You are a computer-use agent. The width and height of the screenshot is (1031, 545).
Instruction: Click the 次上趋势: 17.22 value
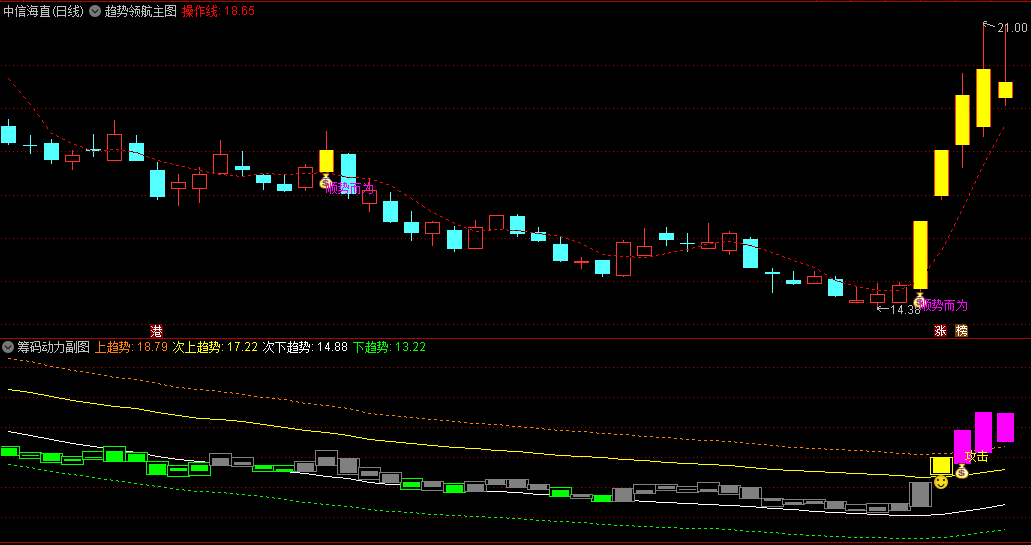pos(215,347)
